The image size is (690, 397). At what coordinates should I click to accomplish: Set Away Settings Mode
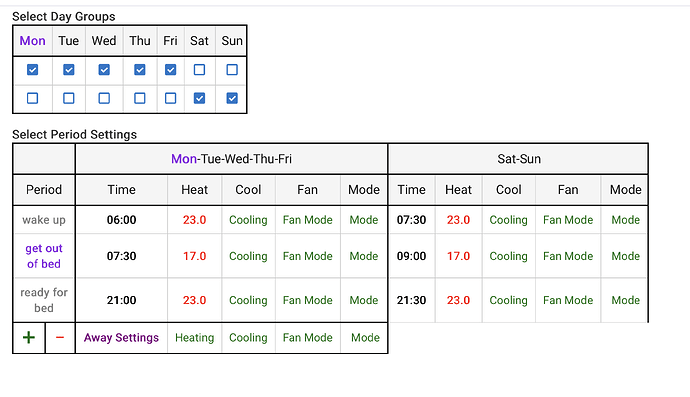coord(365,338)
